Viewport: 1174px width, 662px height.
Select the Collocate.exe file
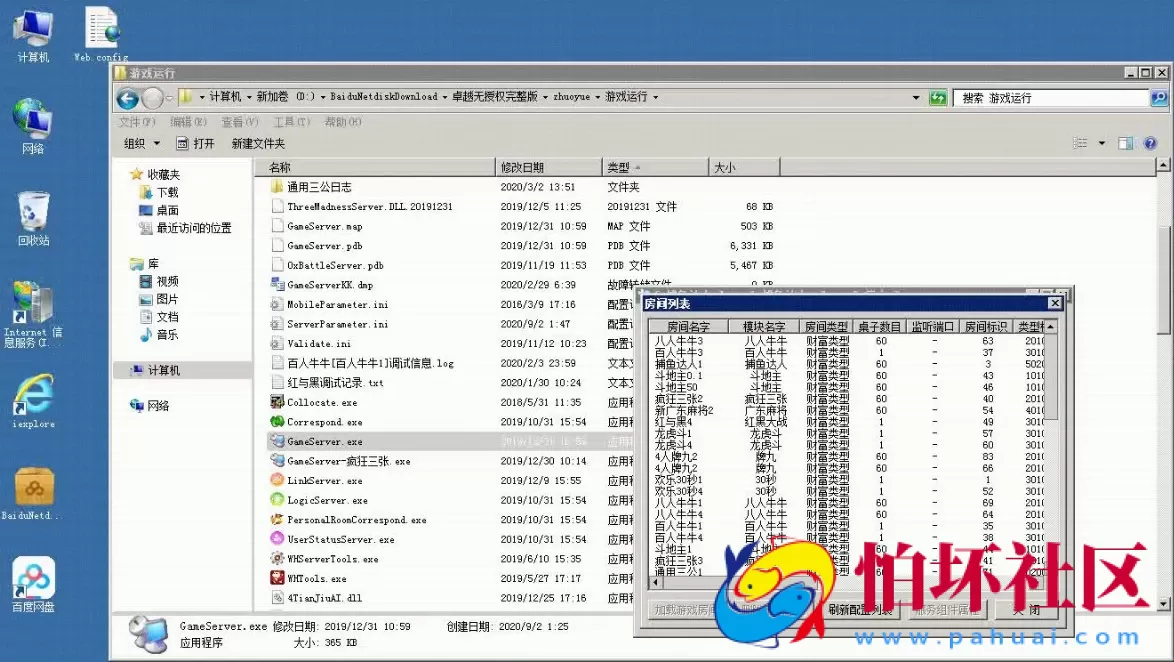point(321,403)
